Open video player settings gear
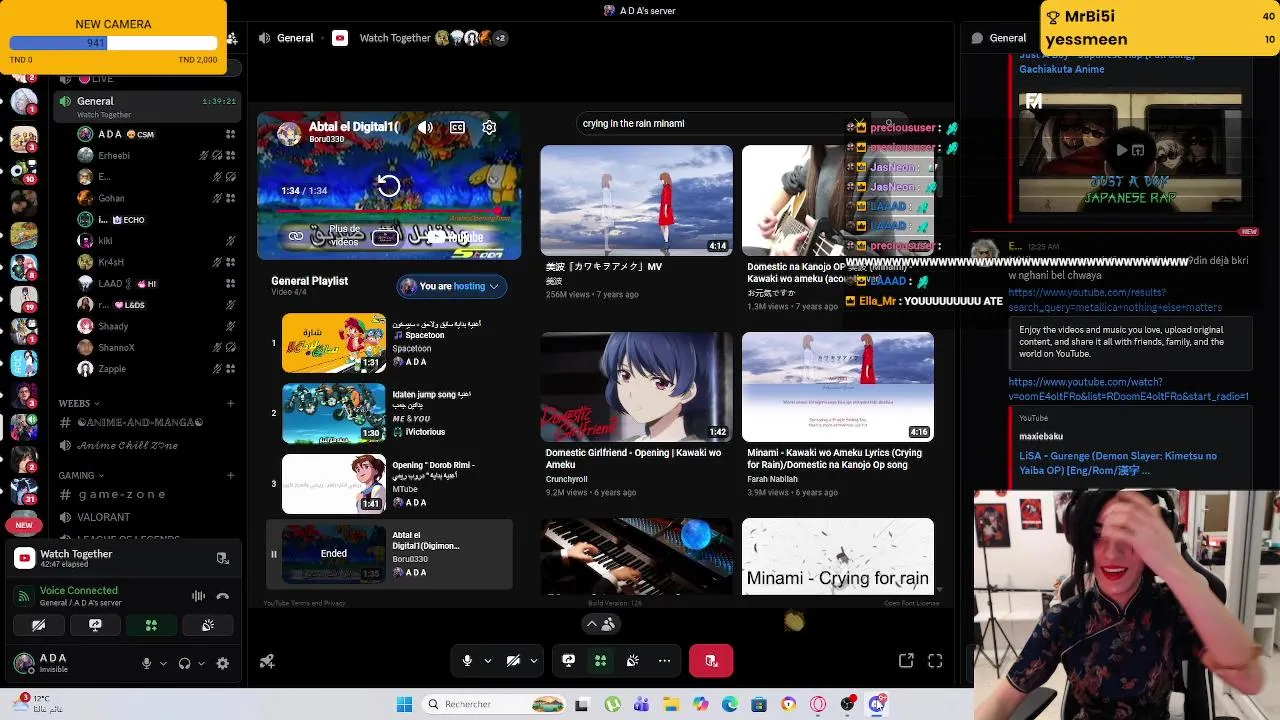 click(x=489, y=128)
